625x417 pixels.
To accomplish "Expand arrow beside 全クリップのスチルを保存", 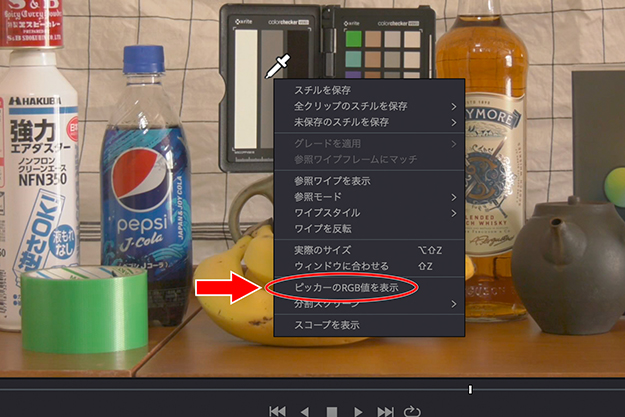I will 454,106.
